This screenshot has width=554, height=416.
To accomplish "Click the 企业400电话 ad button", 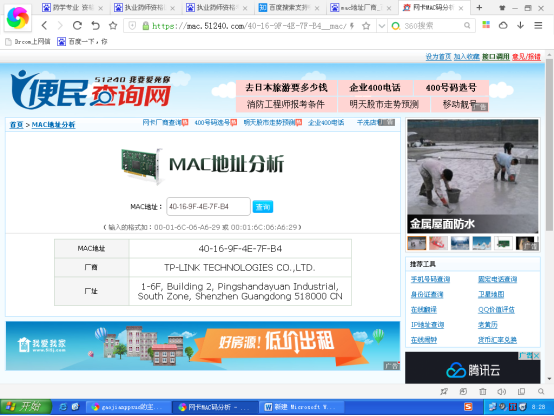I will click(375, 87).
